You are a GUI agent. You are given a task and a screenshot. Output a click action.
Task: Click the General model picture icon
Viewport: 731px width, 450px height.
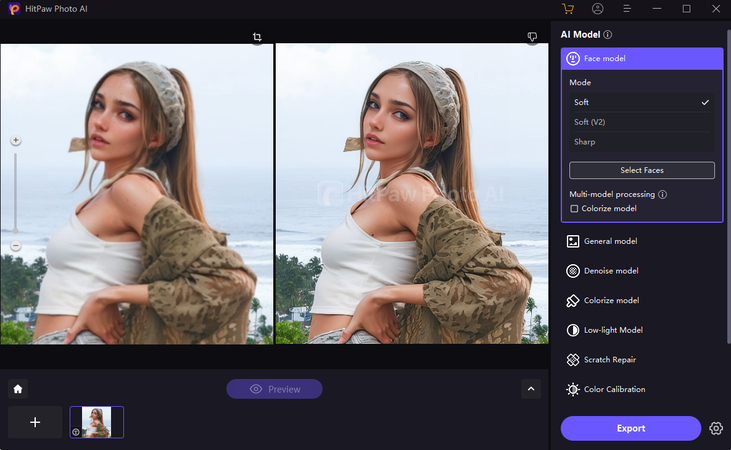[572, 241]
